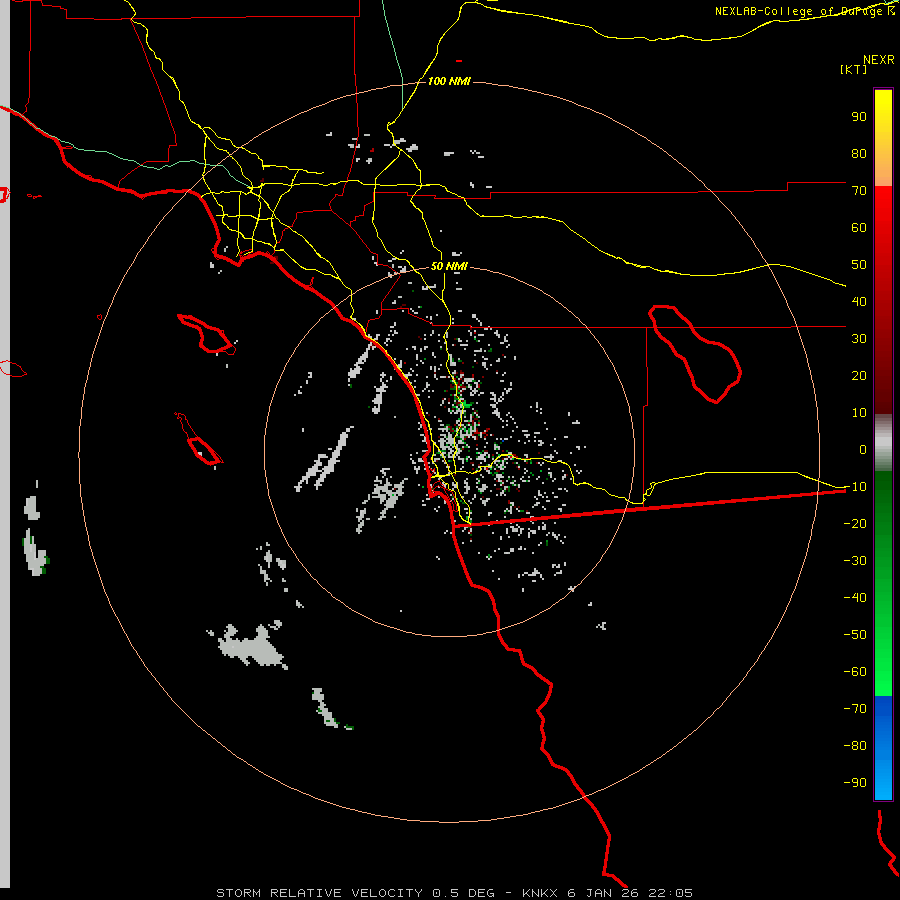Click the -50 scale label
Screen dimensions: 900x900
coord(855,635)
